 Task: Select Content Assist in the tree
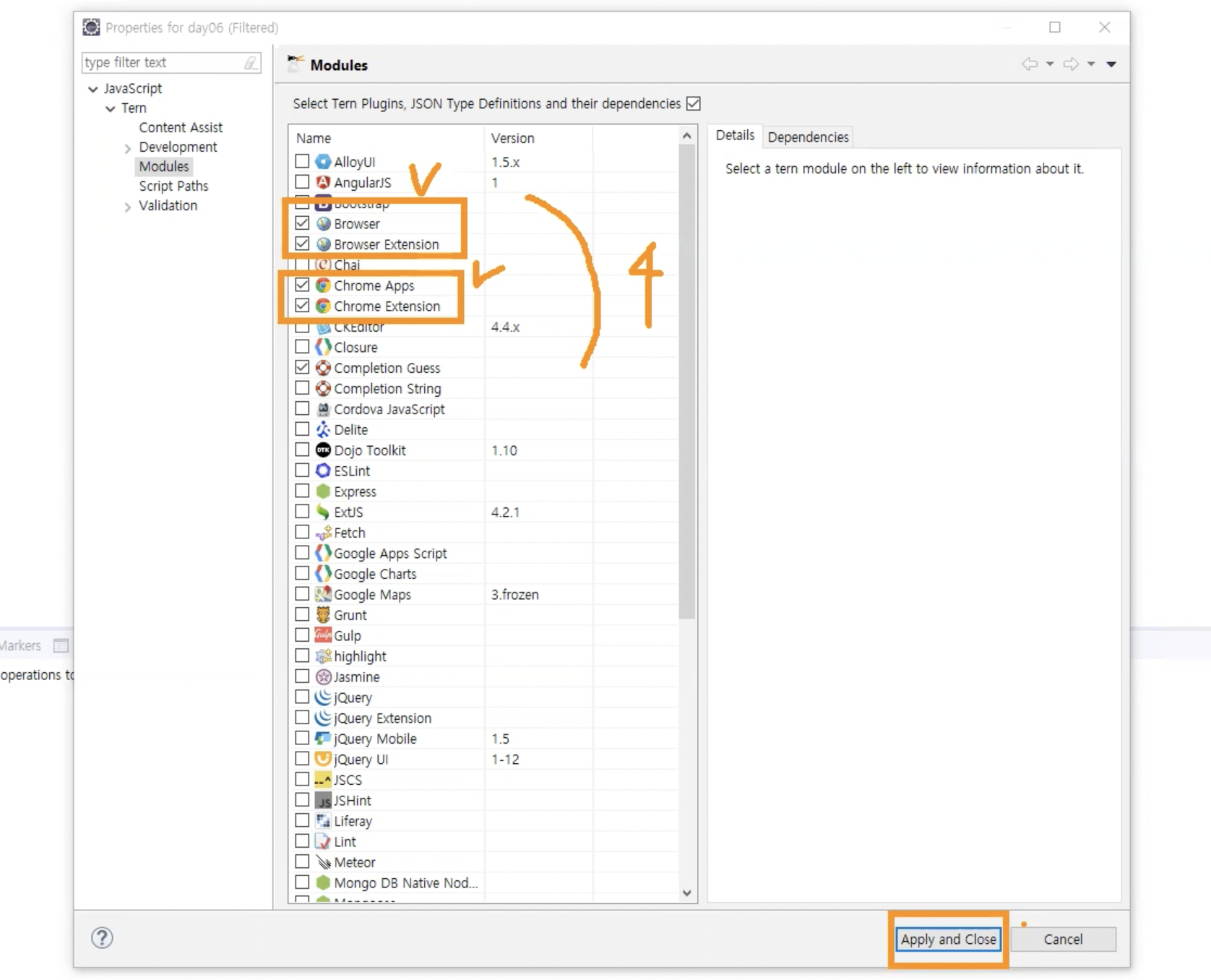181,127
